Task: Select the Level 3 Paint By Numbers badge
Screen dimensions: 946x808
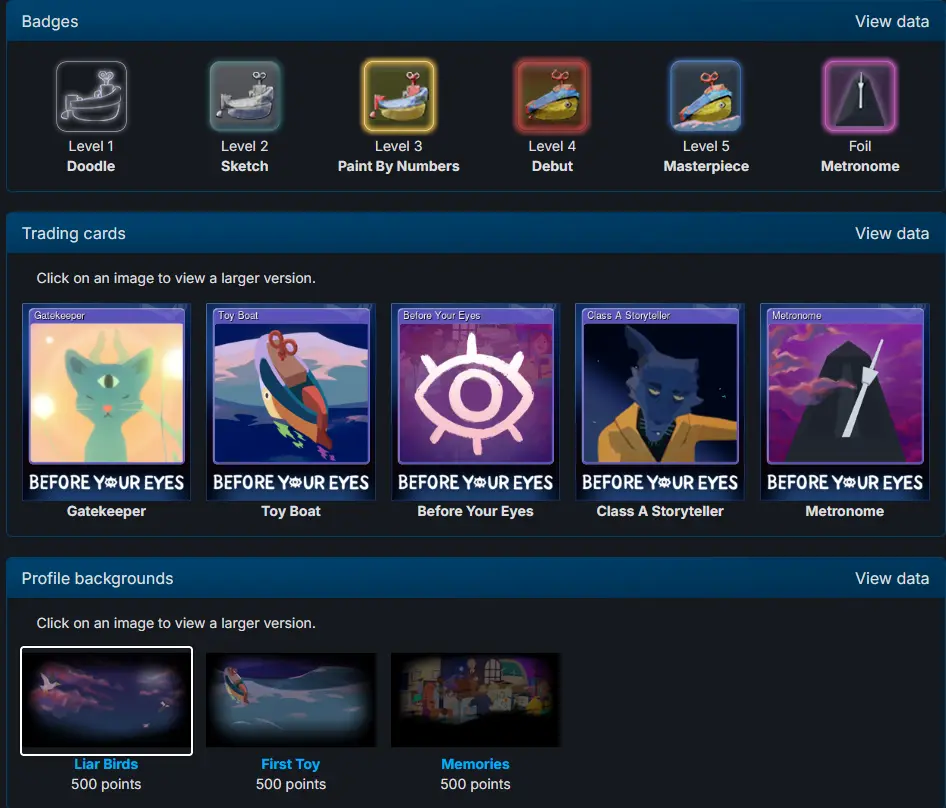Action: pos(399,97)
